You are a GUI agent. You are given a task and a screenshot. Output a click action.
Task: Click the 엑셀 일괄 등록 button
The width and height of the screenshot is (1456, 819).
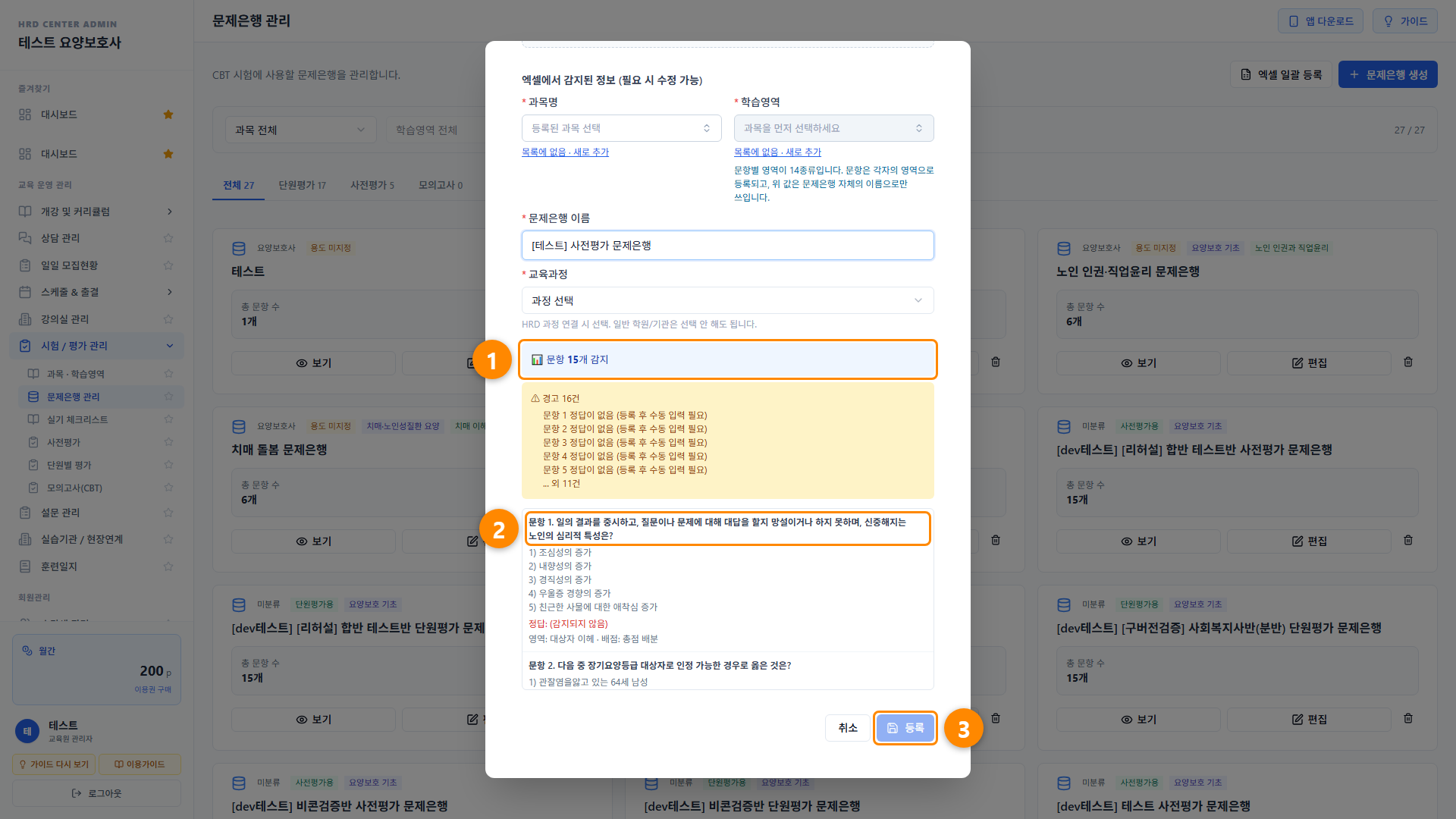coord(1281,74)
